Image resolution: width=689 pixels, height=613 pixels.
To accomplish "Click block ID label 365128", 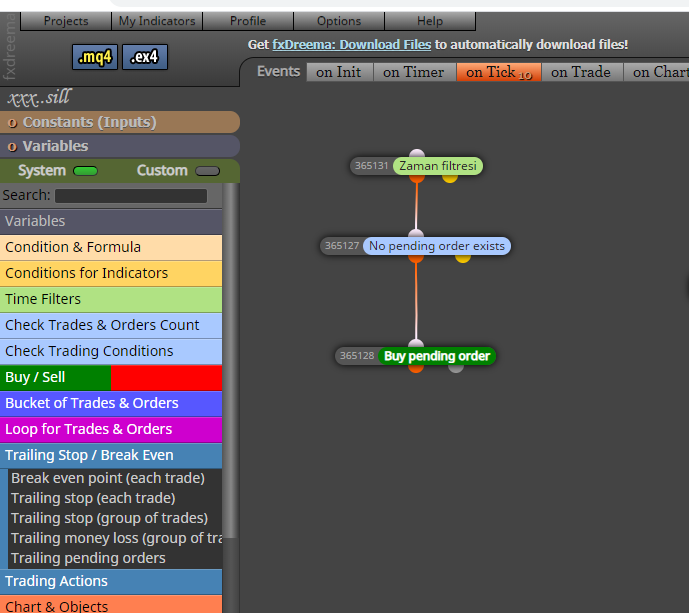I will tap(357, 356).
